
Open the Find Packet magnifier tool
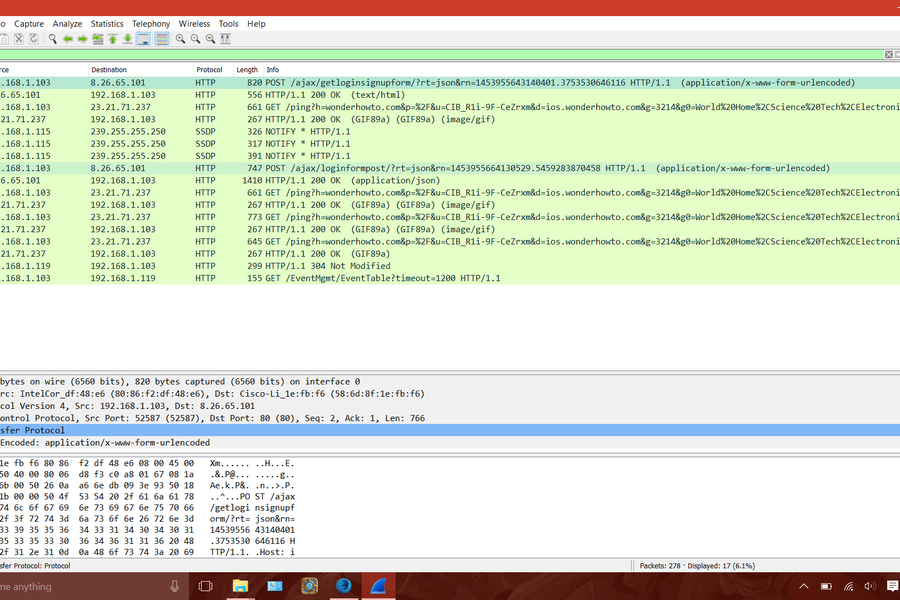[x=52, y=38]
